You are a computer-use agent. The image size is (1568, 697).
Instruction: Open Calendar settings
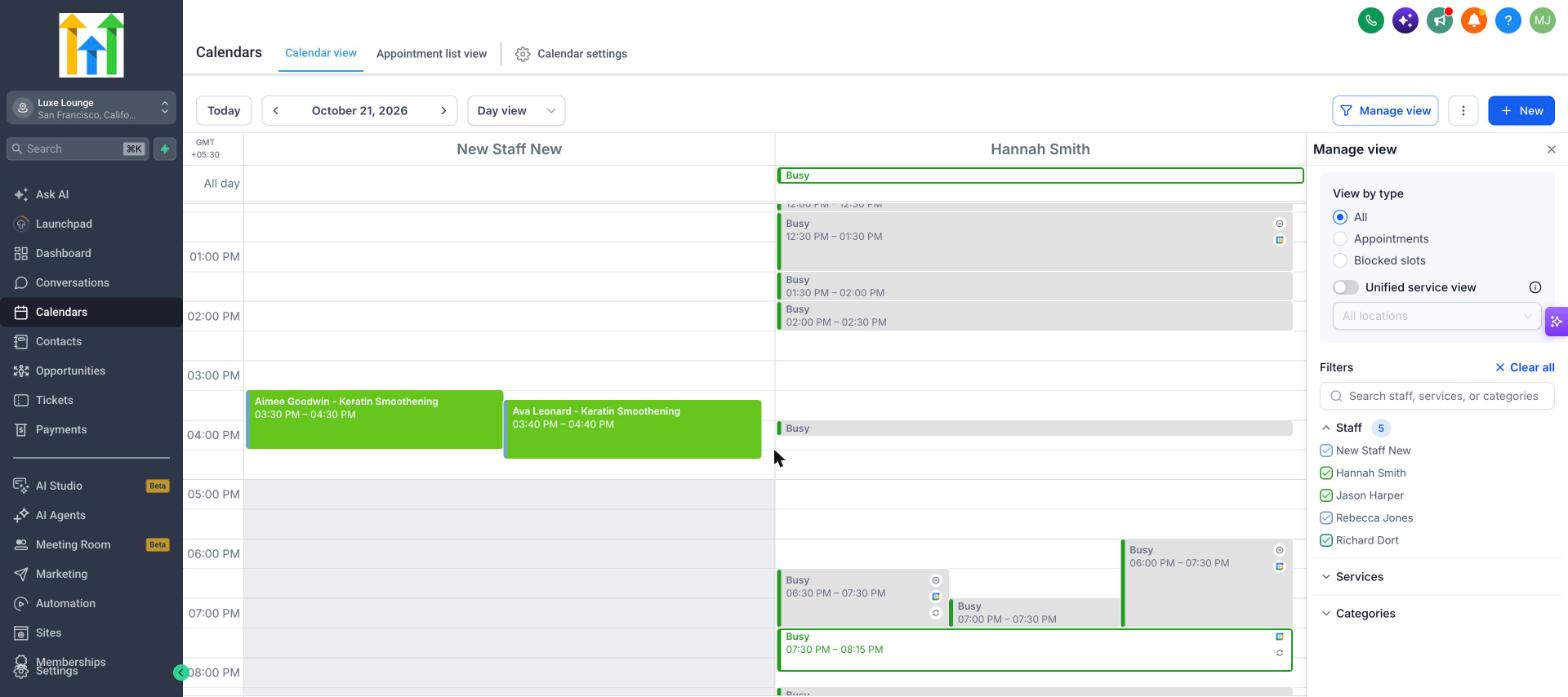(x=571, y=54)
